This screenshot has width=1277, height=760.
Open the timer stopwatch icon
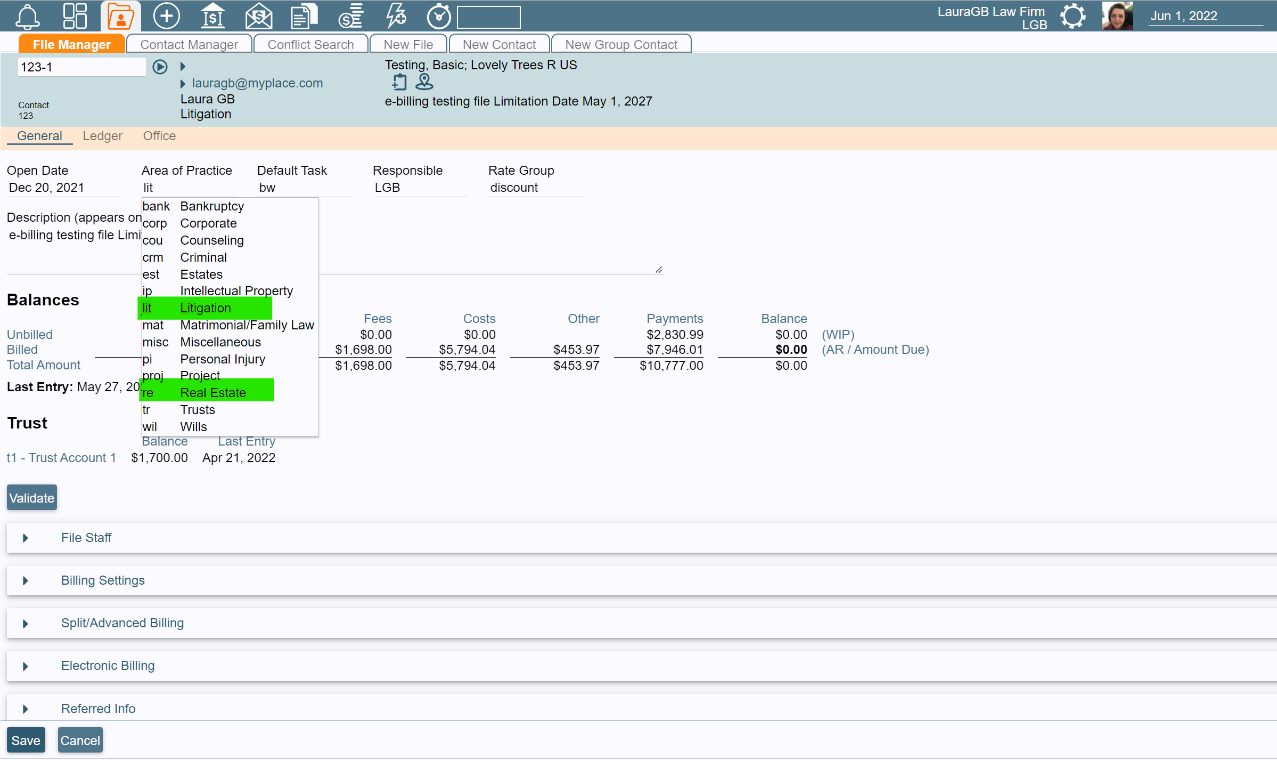click(438, 16)
